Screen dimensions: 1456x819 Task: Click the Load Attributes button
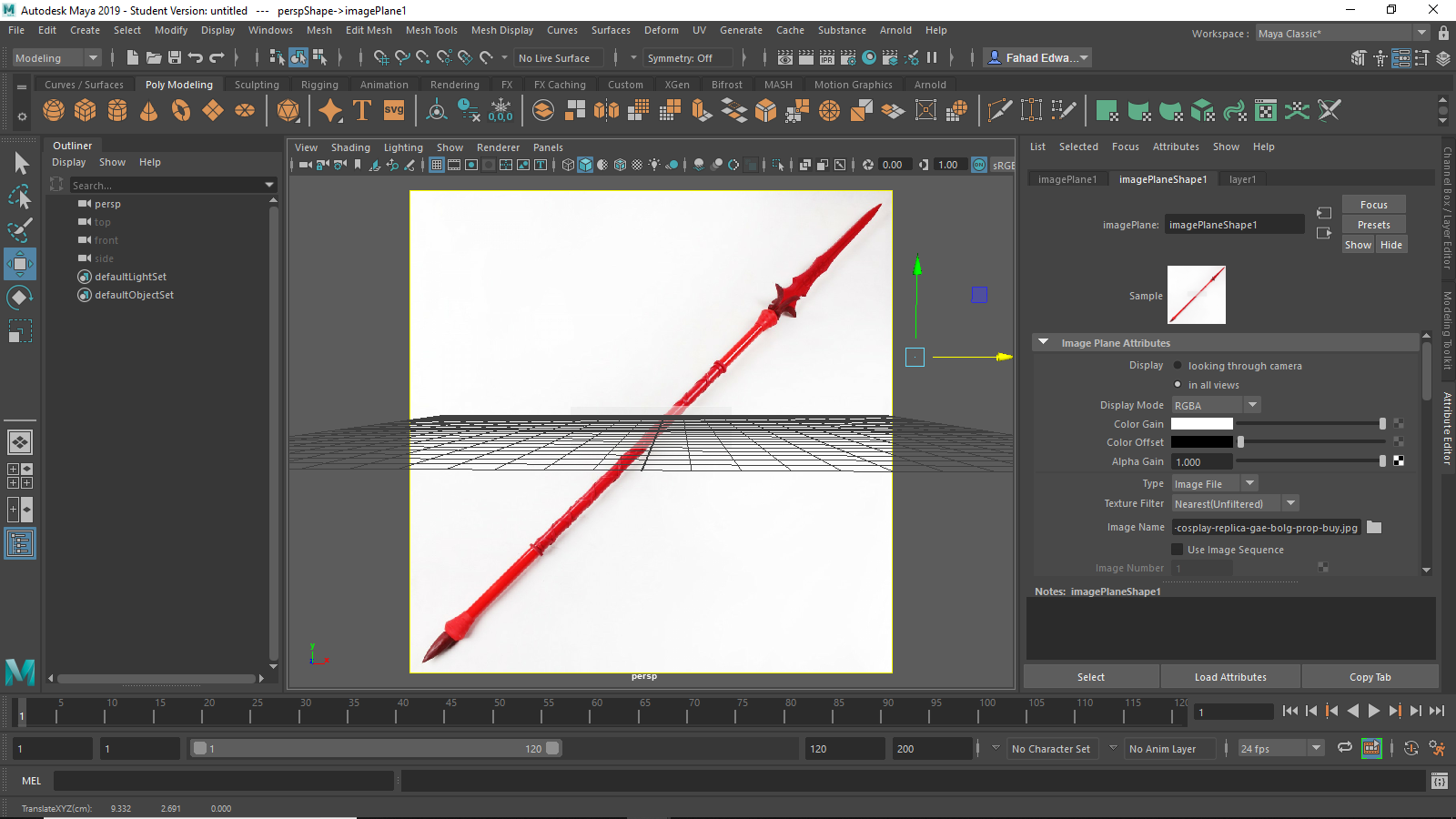click(1230, 677)
